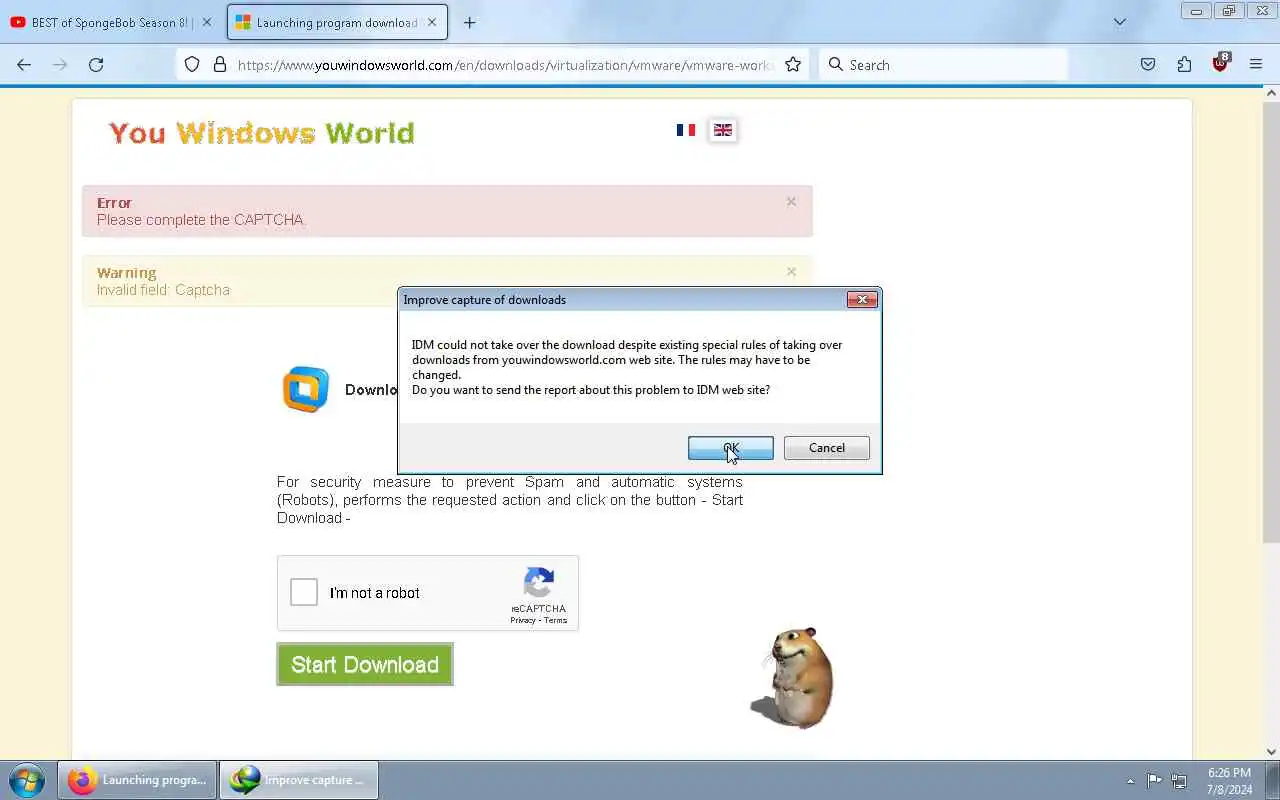Focus the Firefox Search box
The width and height of the screenshot is (1280, 800).
tap(943, 64)
